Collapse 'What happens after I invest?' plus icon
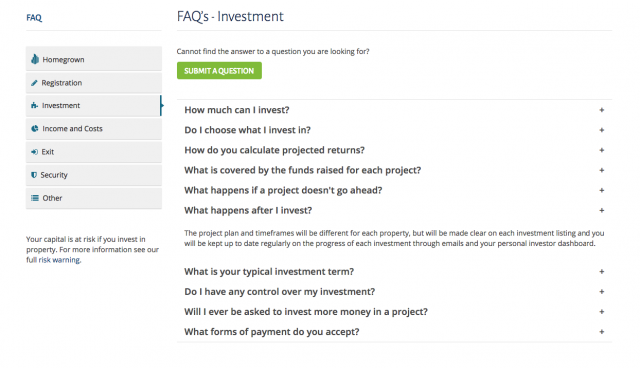640x368 pixels. pos(602,211)
